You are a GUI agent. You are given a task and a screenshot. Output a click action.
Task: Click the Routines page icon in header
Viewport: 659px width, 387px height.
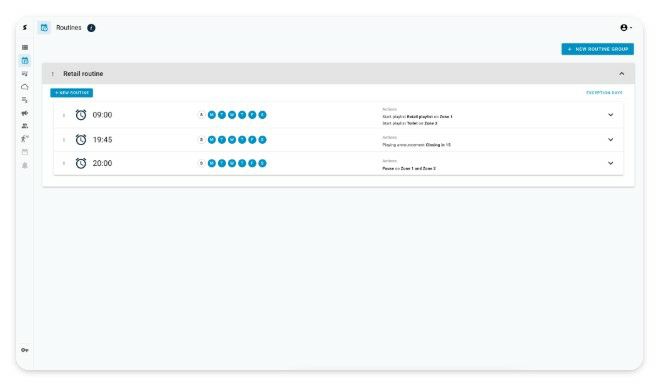point(44,28)
